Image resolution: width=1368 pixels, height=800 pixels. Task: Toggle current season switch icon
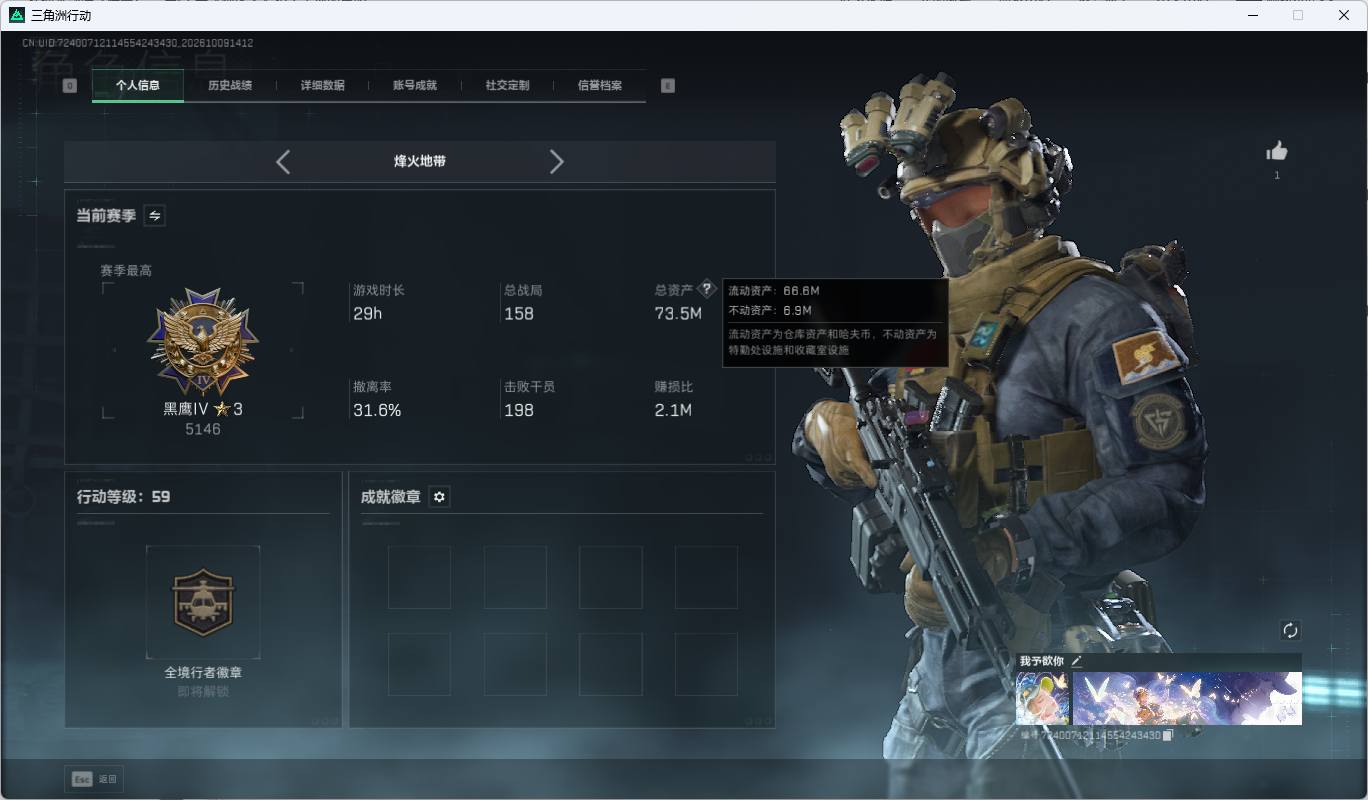point(155,215)
